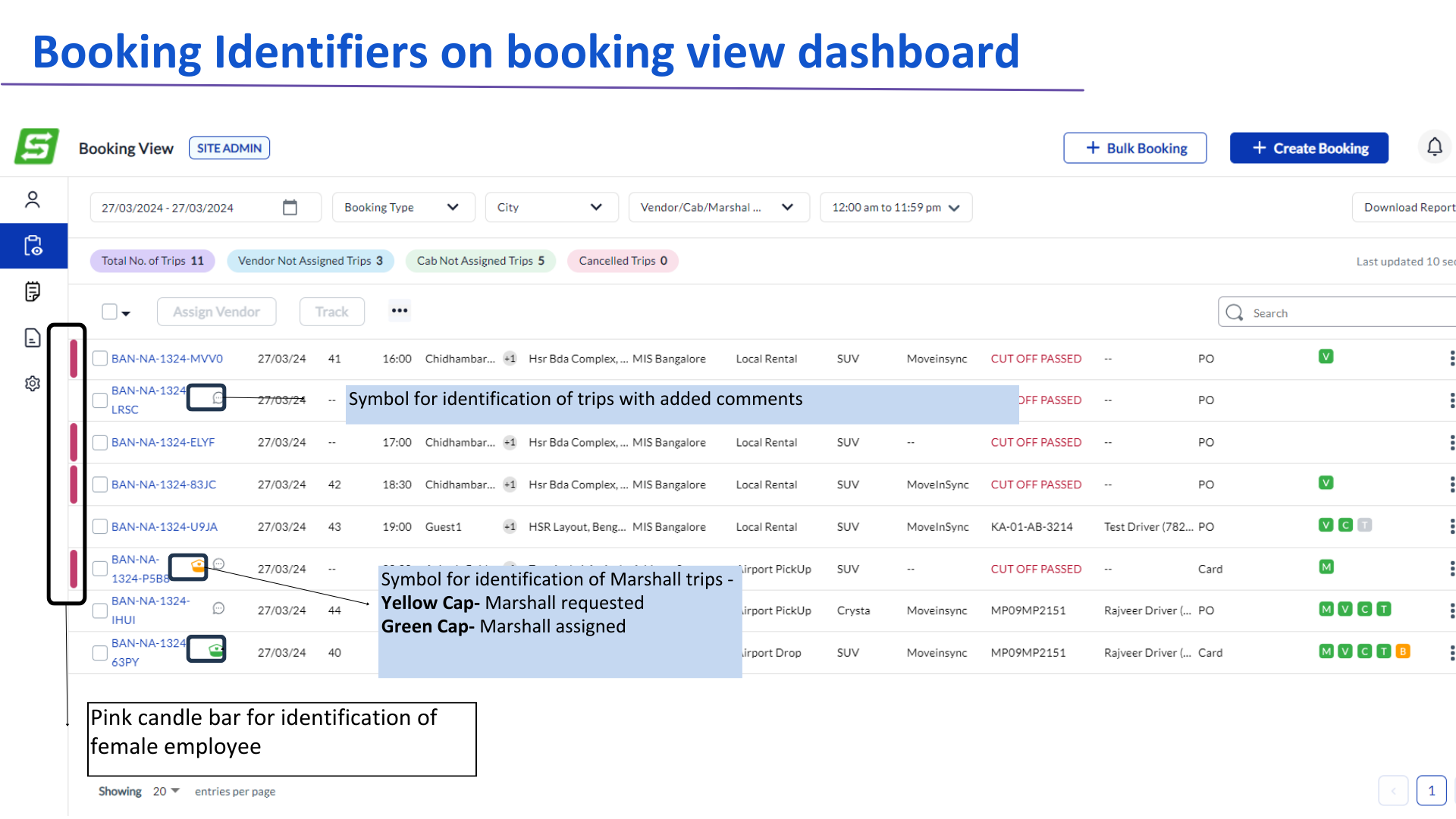Image resolution: width=1456 pixels, height=819 pixels.
Task: Open the City filter dropdown
Action: (551, 208)
